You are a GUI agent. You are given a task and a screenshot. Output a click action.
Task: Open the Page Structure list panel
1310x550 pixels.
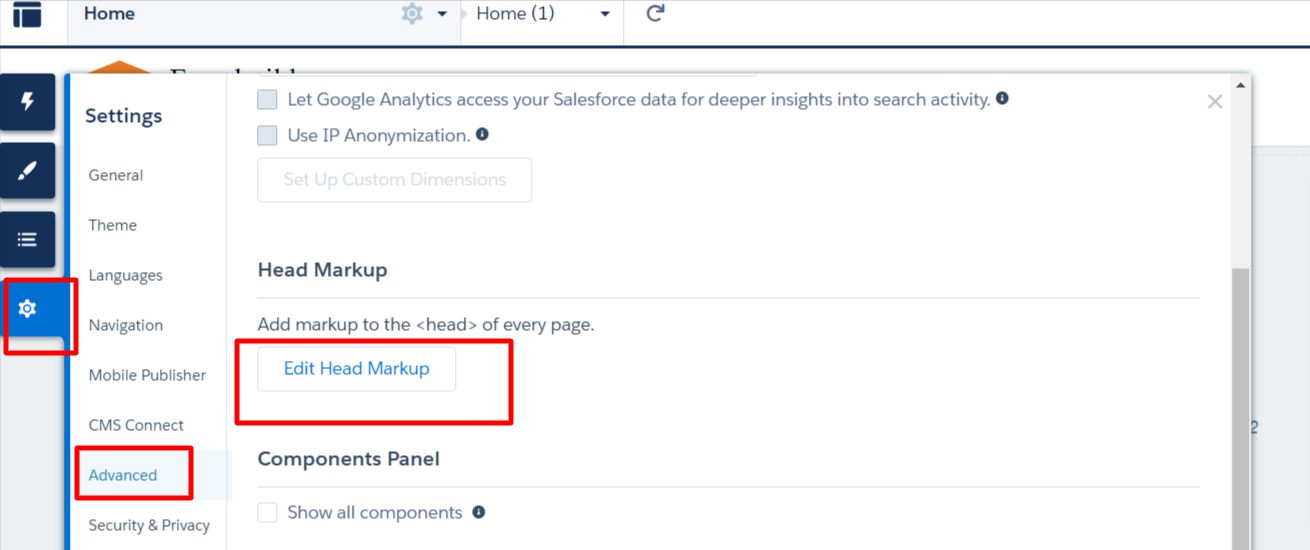tap(27, 240)
